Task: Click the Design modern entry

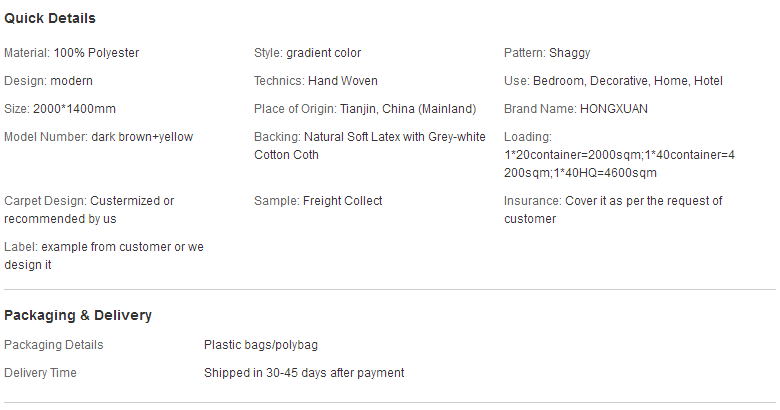Action: 48,81
